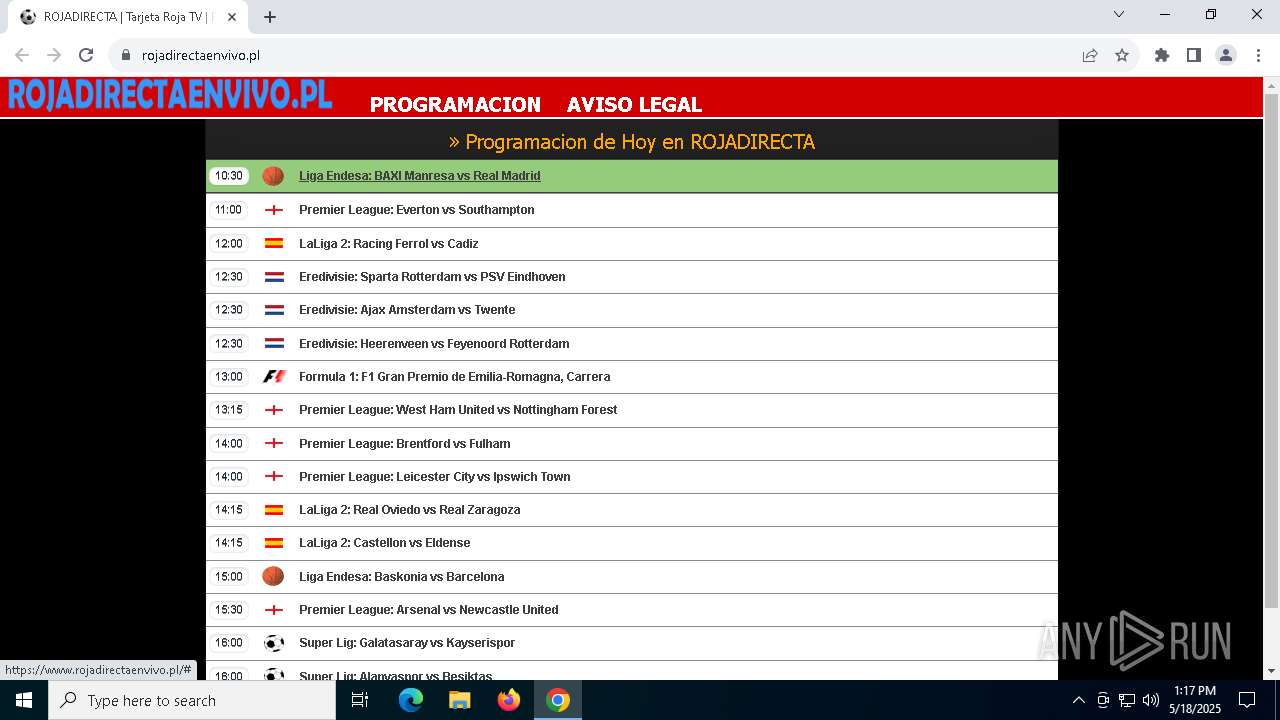Click the Netherlands flag beside Heerenveen vs Feyenoord
This screenshot has width=1280, height=720.
[x=273, y=343]
